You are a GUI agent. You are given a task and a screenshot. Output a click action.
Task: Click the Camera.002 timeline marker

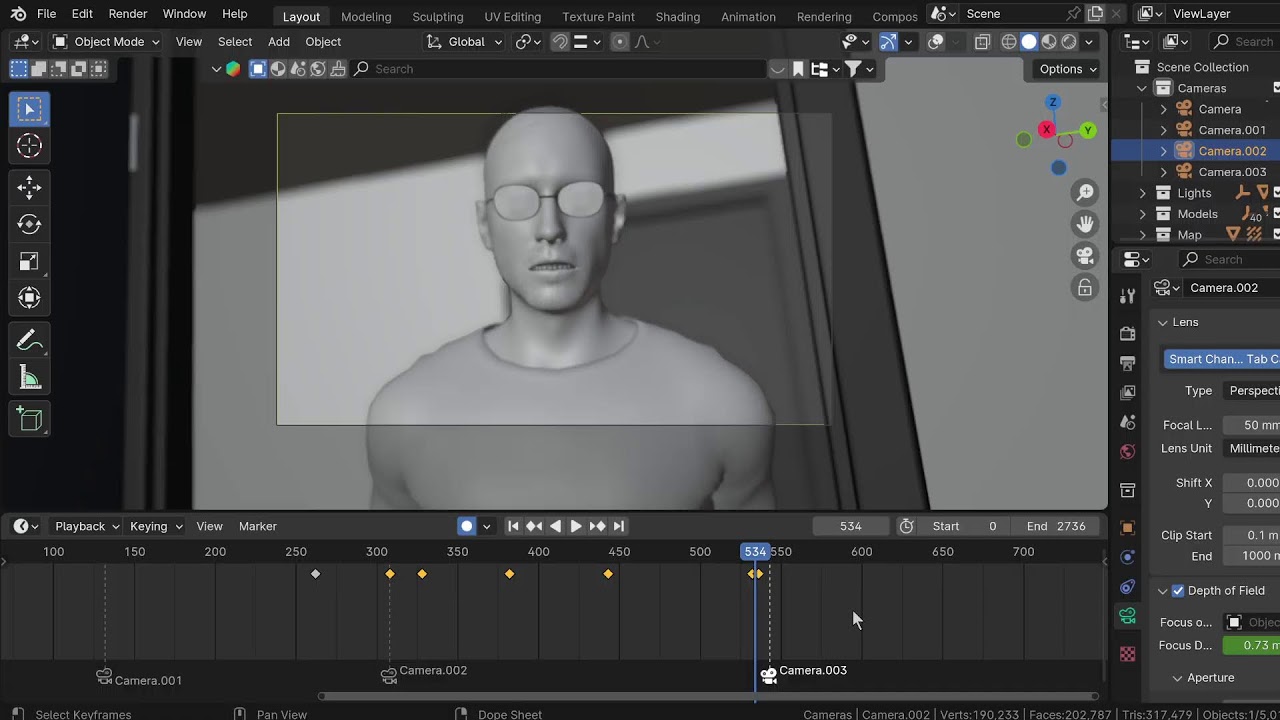[x=389, y=676]
